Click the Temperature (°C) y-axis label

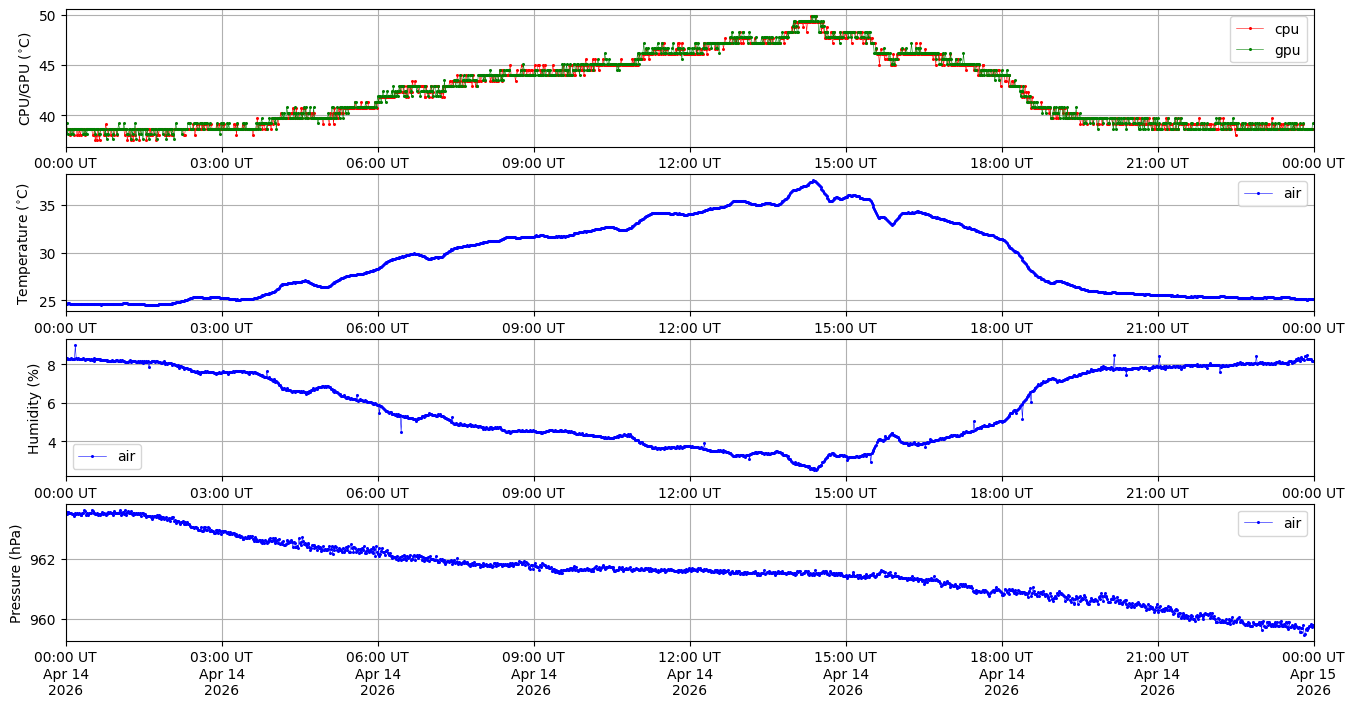(x=25, y=243)
